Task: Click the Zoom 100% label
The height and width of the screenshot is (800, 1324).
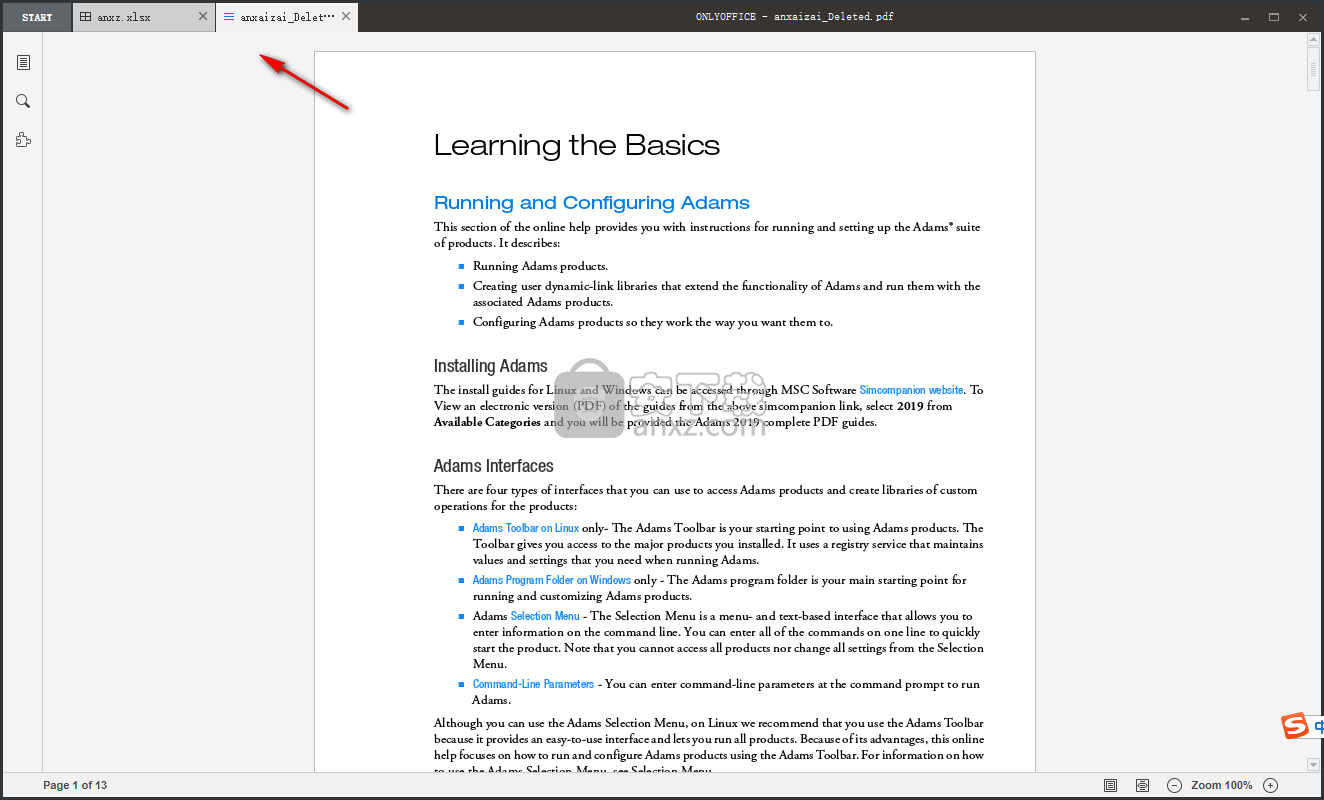Action: click(x=1222, y=785)
